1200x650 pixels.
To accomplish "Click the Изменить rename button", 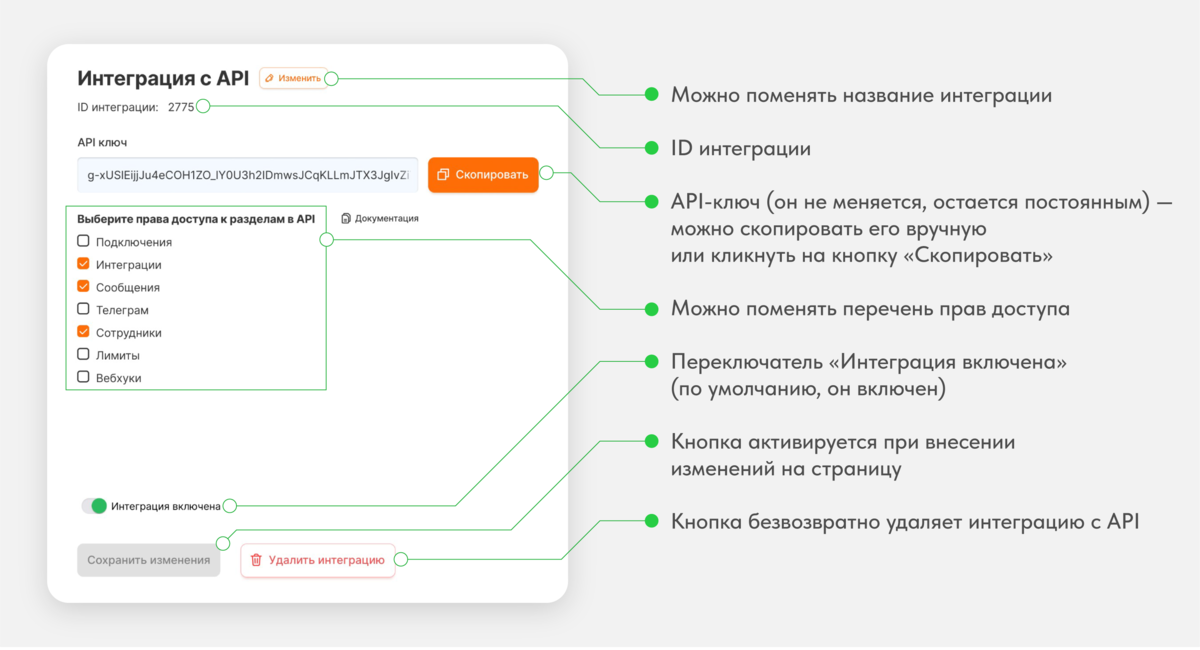I will (293, 78).
